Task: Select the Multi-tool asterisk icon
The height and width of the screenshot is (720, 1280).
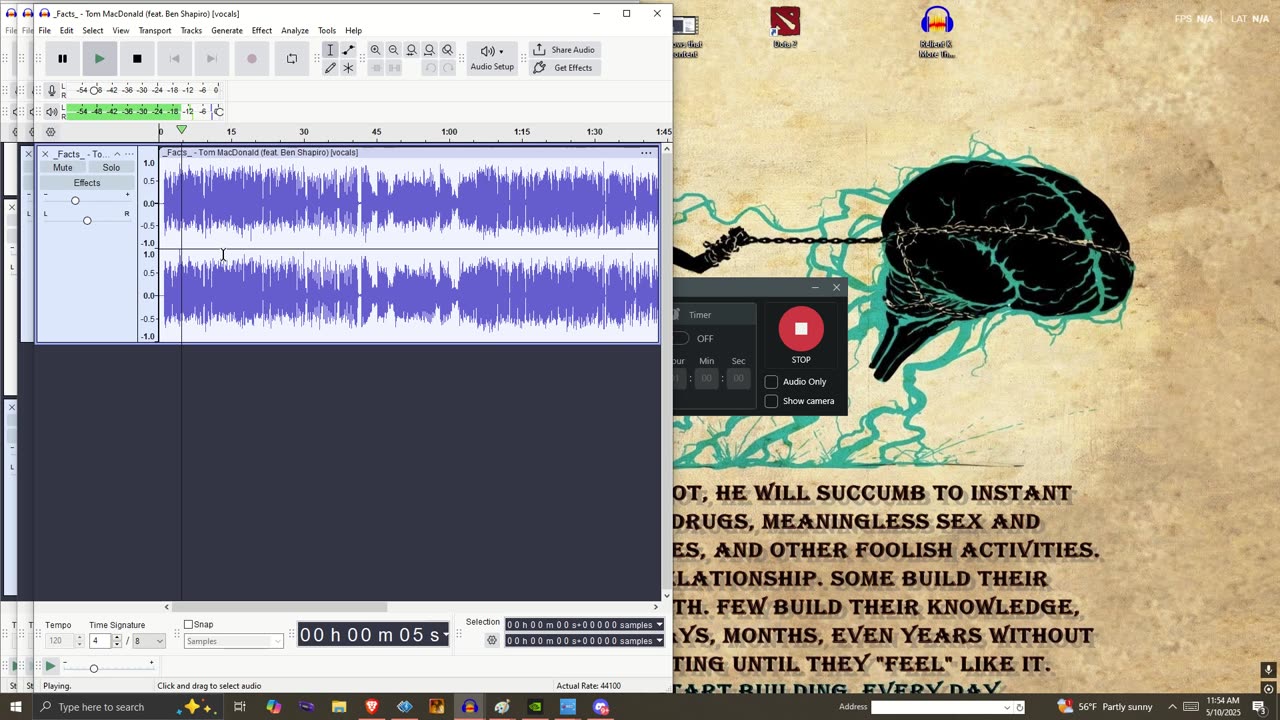Action: [x=348, y=68]
